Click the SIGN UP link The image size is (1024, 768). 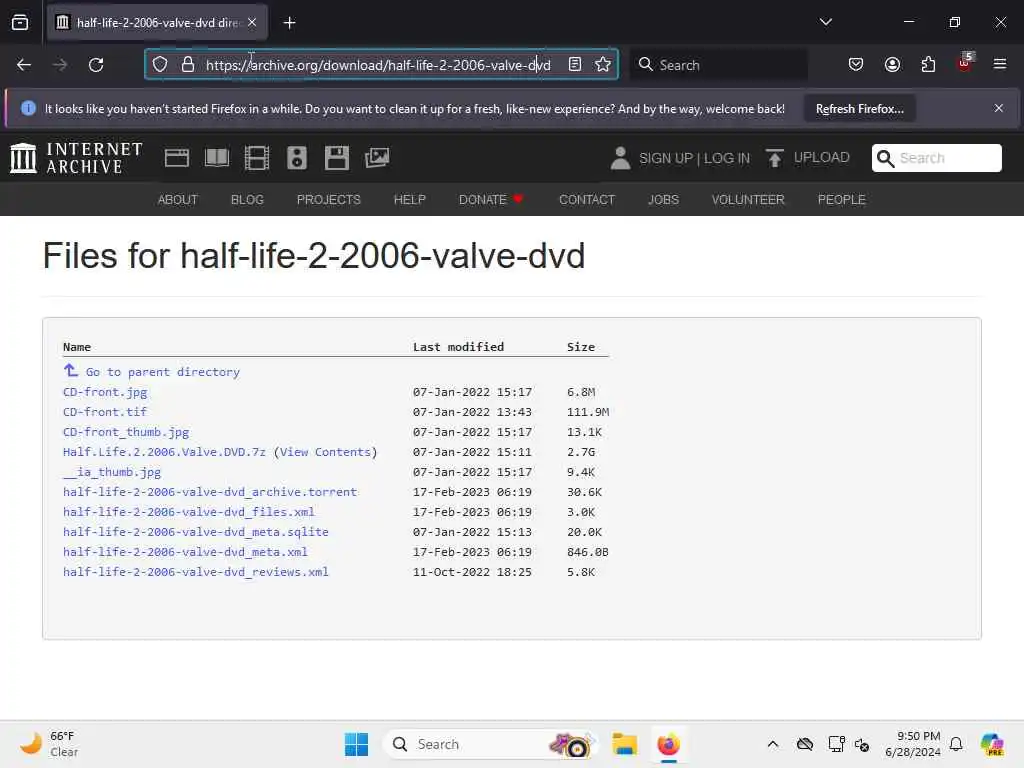click(665, 159)
